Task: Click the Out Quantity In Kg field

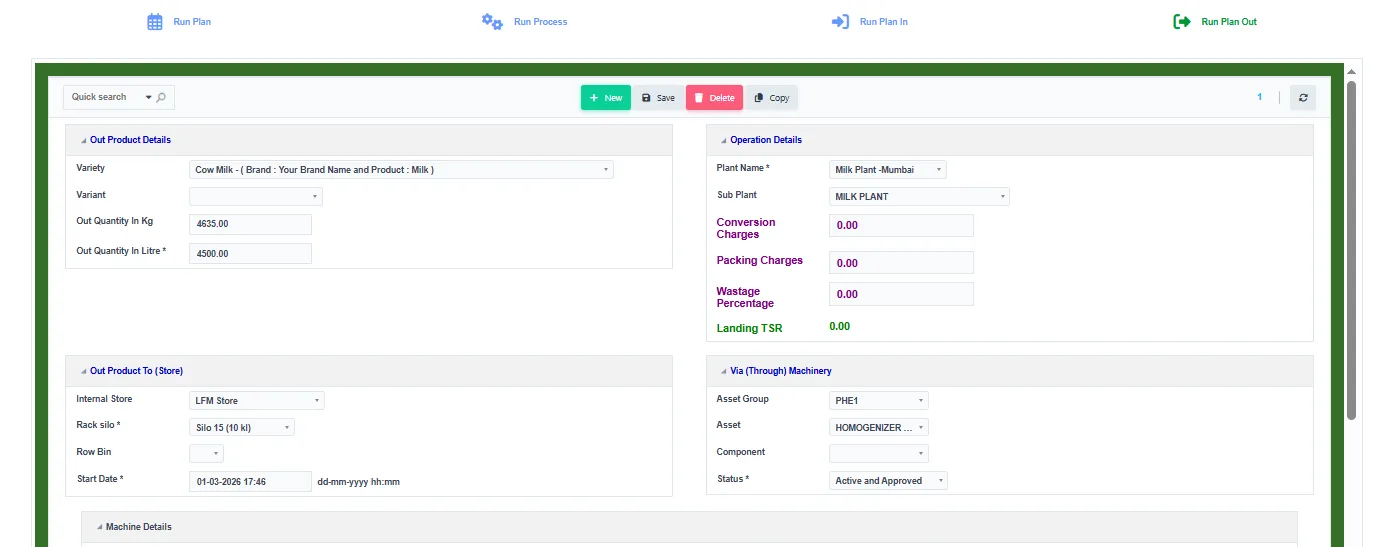Action: 250,225
